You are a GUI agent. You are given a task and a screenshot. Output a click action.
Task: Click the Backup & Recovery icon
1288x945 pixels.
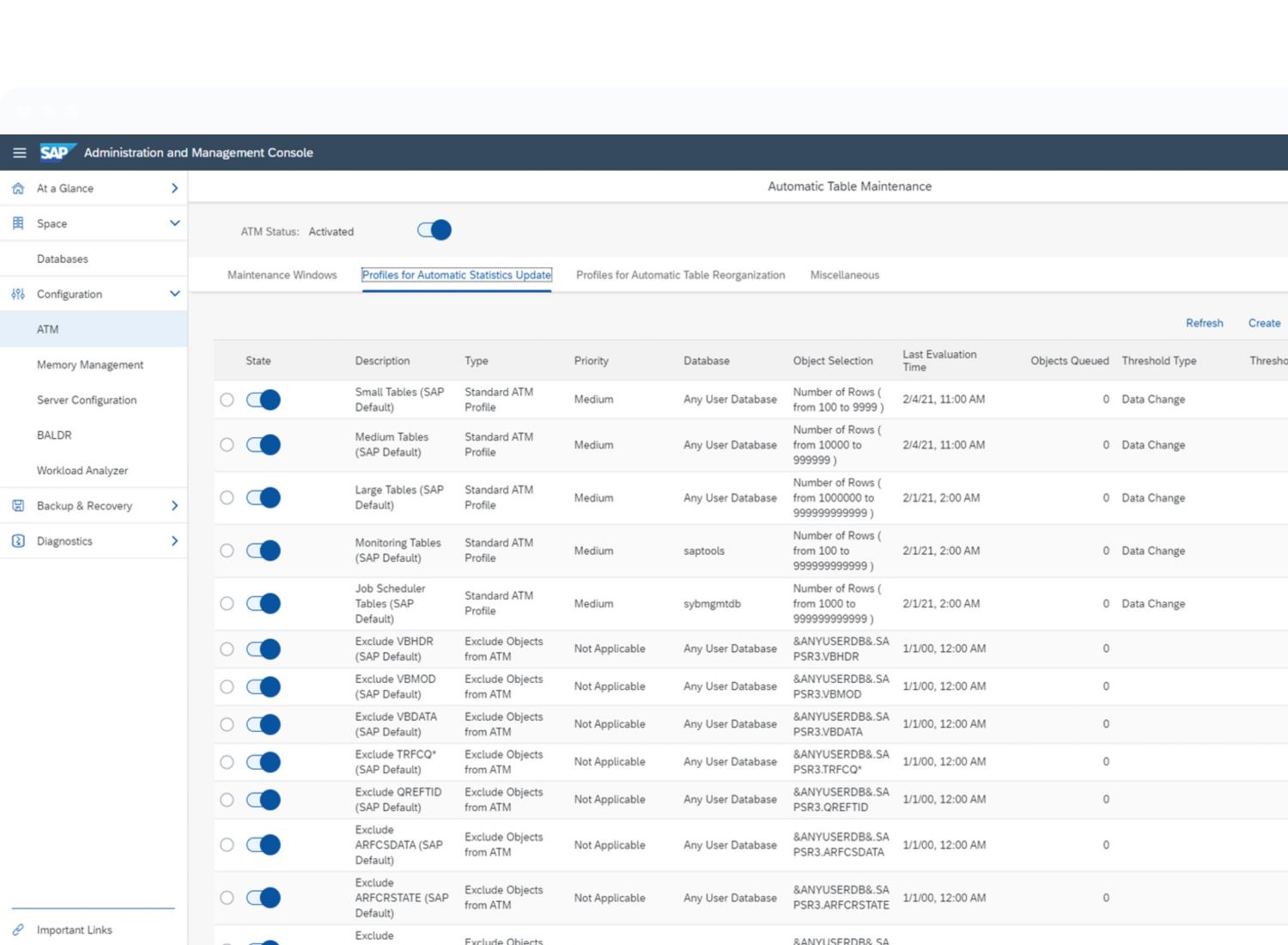click(18, 506)
